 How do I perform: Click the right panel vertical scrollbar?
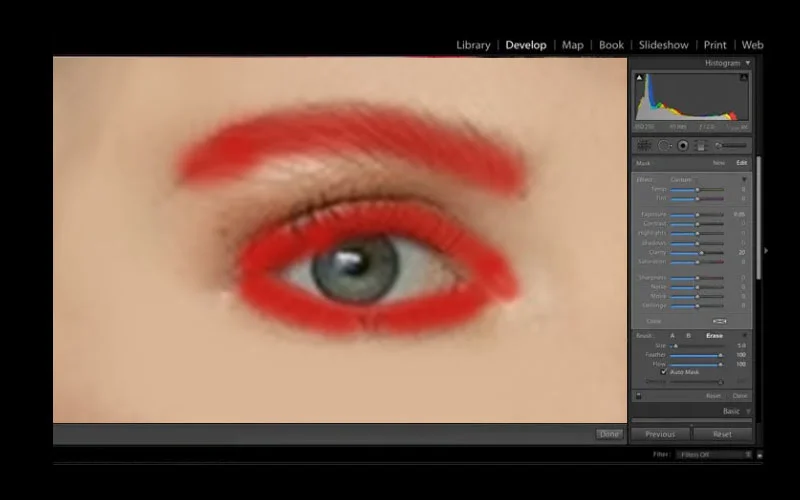[x=759, y=218]
